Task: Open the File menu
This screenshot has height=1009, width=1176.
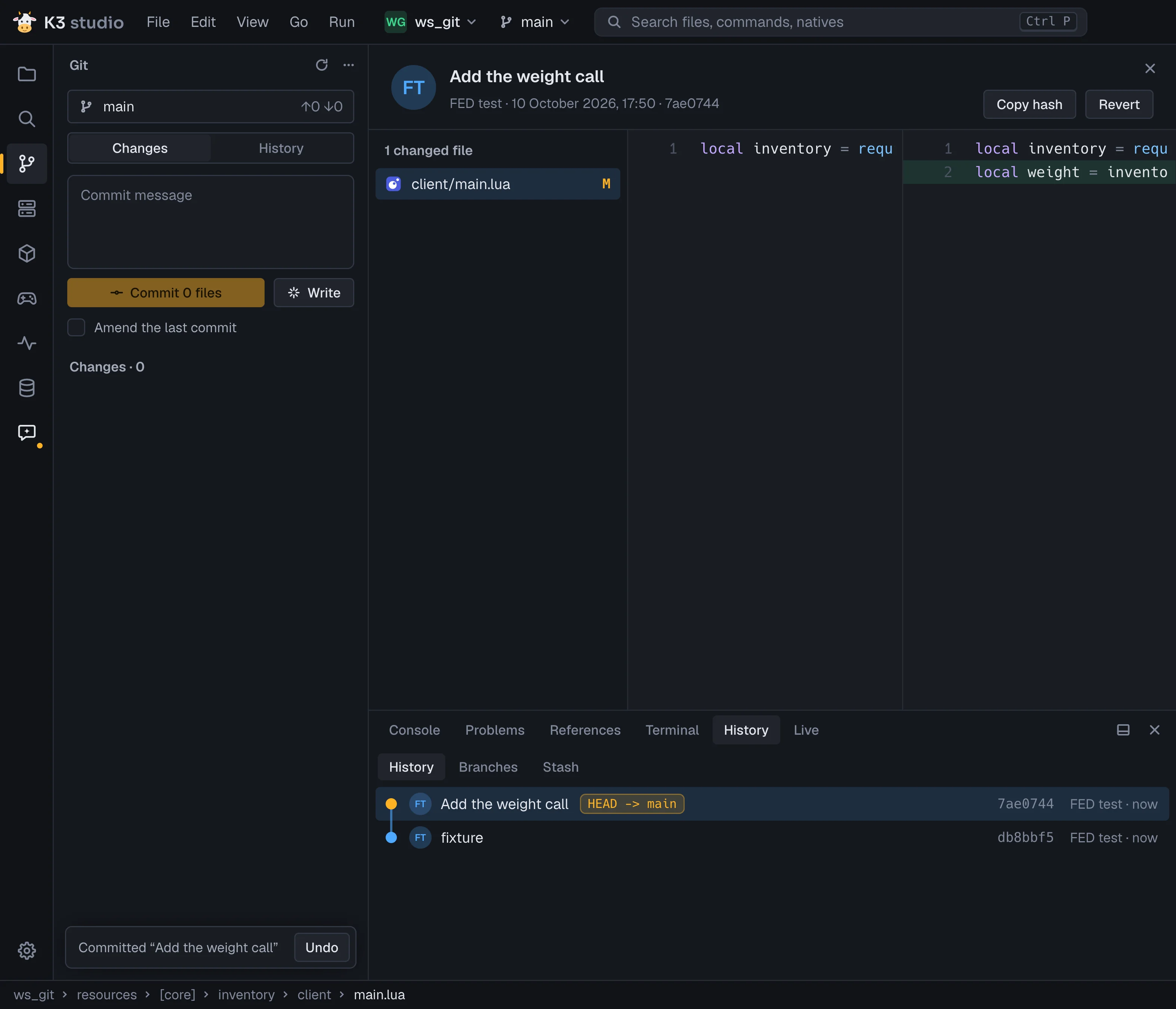Action: (x=158, y=22)
